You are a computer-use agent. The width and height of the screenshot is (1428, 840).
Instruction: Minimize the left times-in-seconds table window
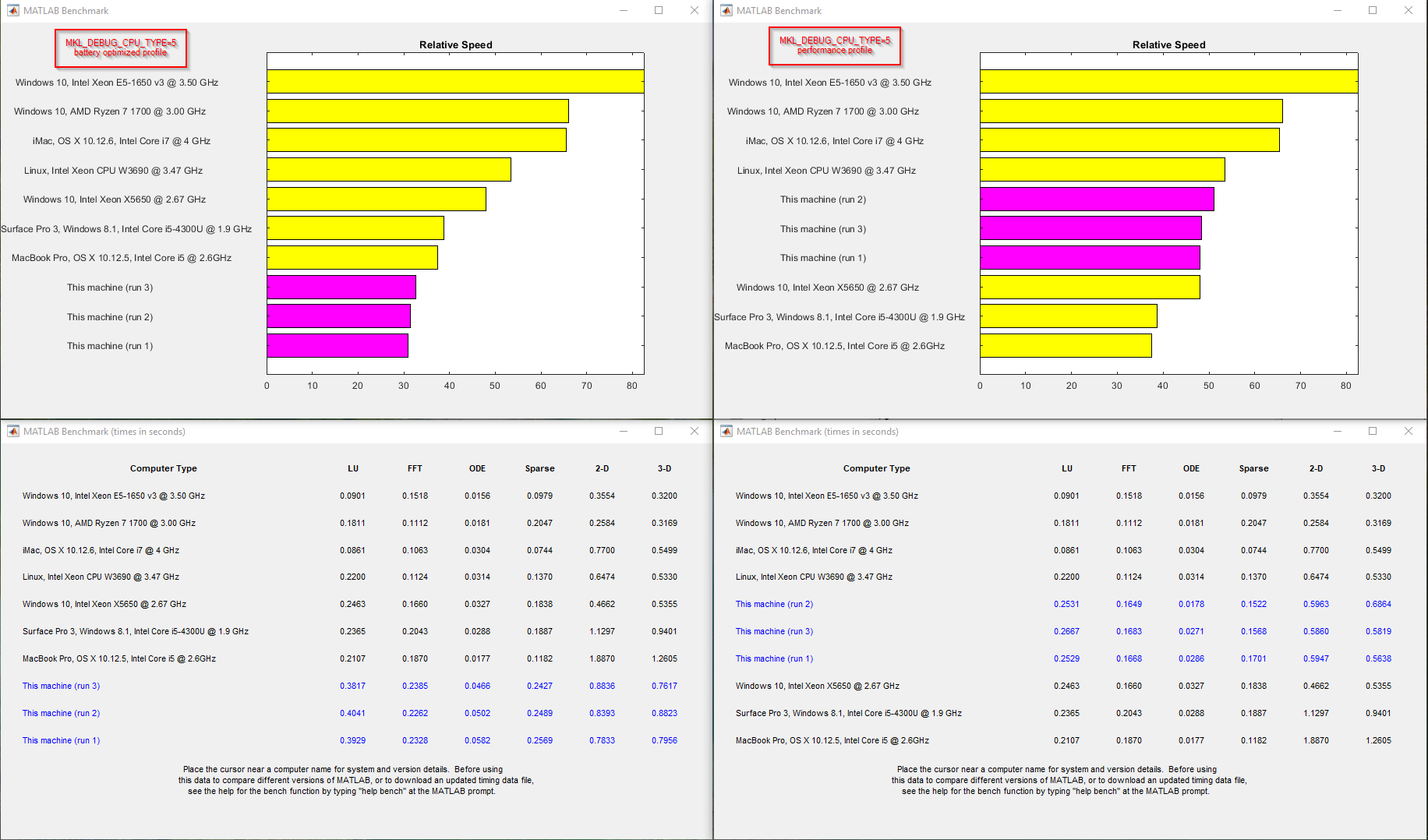(x=624, y=432)
